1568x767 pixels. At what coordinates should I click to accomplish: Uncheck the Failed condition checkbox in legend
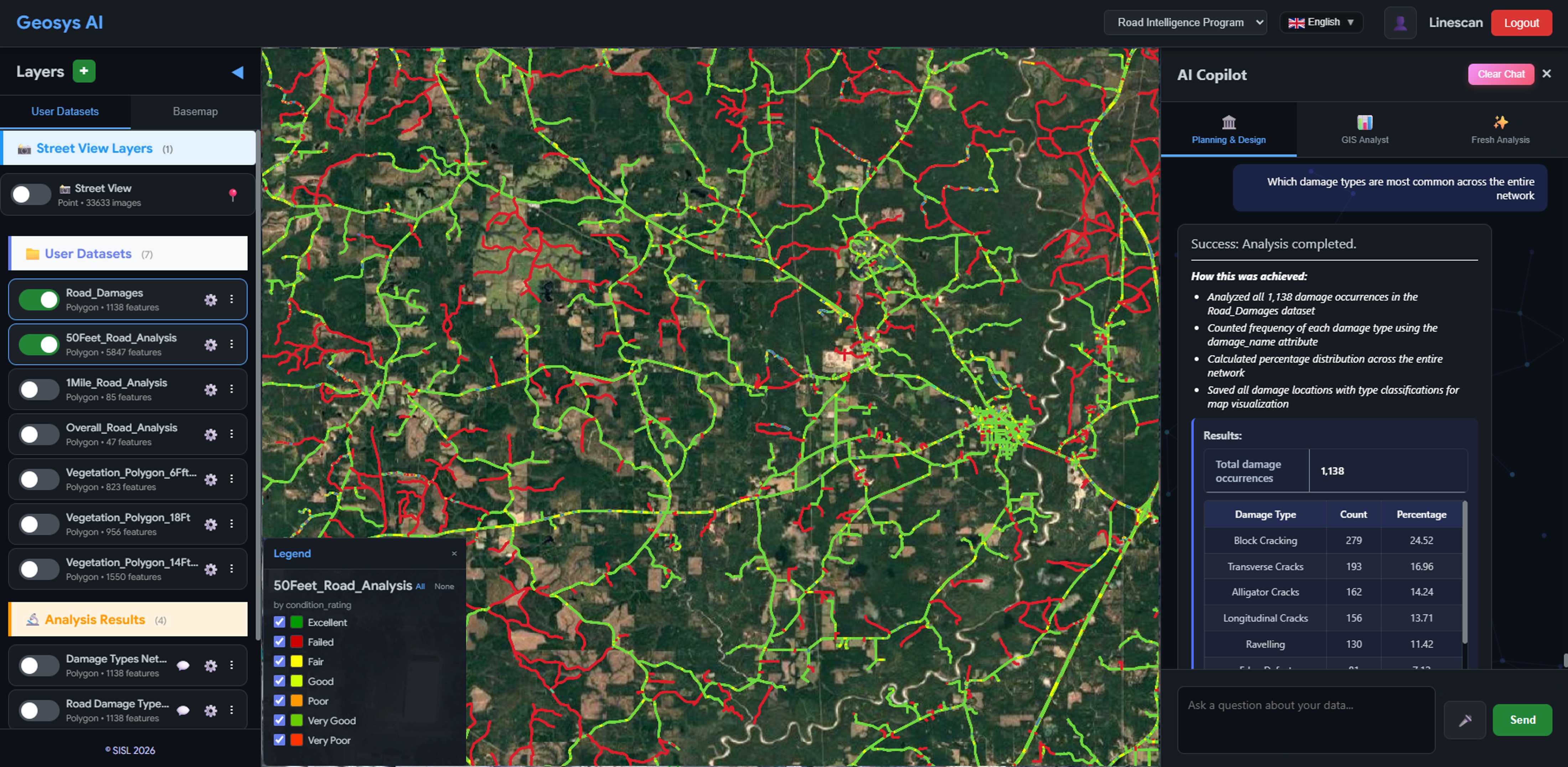point(279,642)
